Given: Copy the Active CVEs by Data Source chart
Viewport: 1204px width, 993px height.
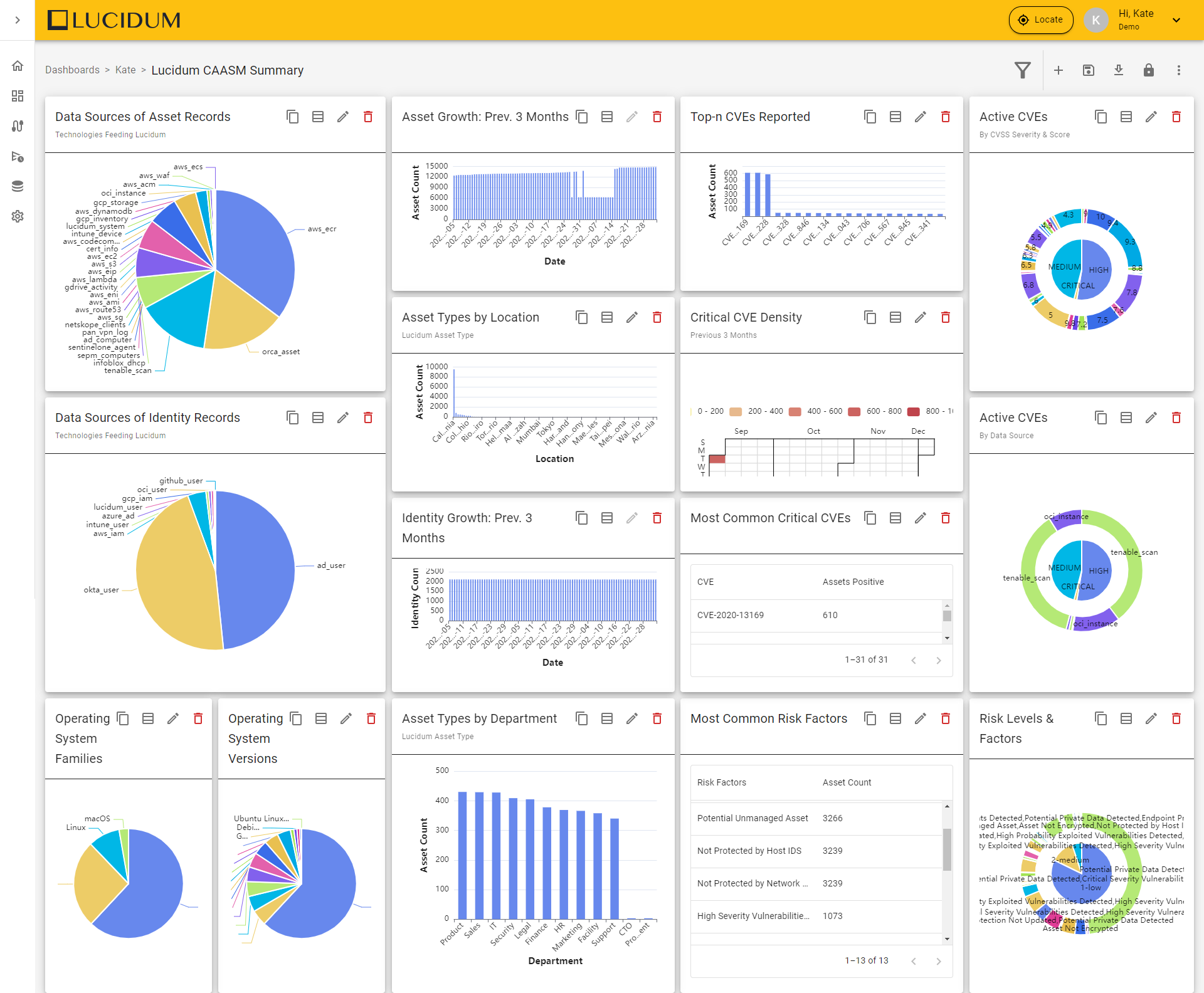Looking at the screenshot, I should (1101, 418).
